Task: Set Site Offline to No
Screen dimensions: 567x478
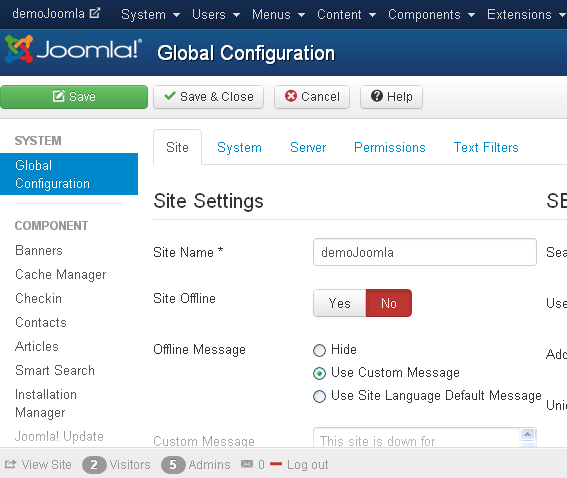Action: [x=389, y=303]
